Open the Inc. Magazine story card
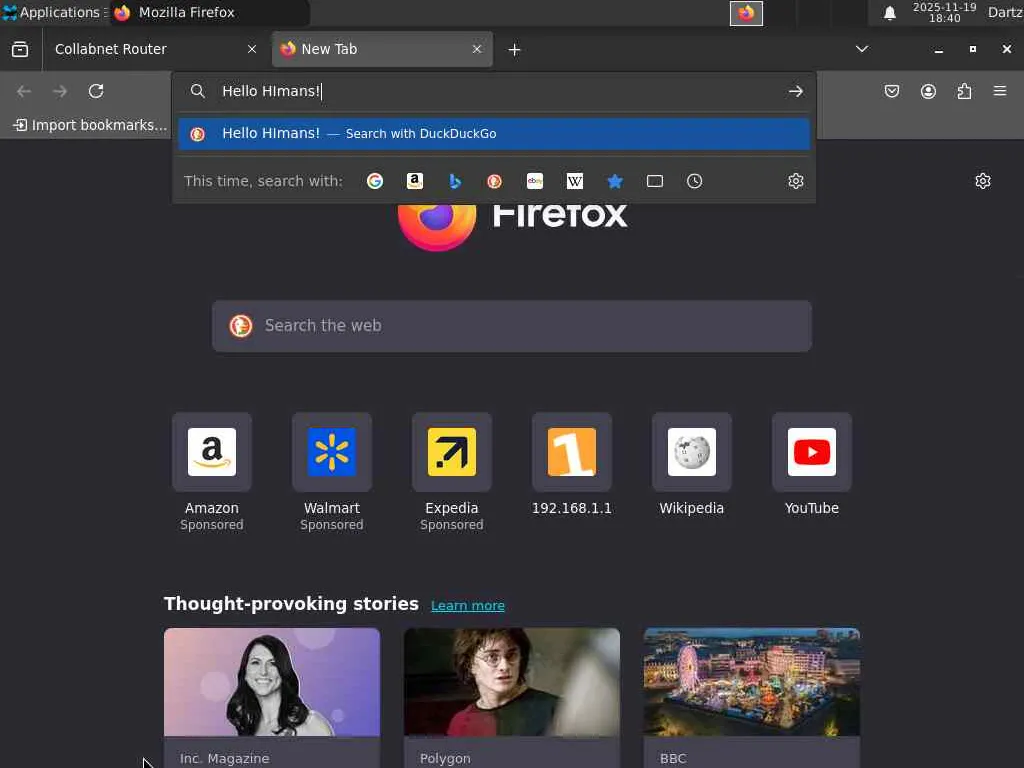This screenshot has height=768, width=1024. point(272,697)
